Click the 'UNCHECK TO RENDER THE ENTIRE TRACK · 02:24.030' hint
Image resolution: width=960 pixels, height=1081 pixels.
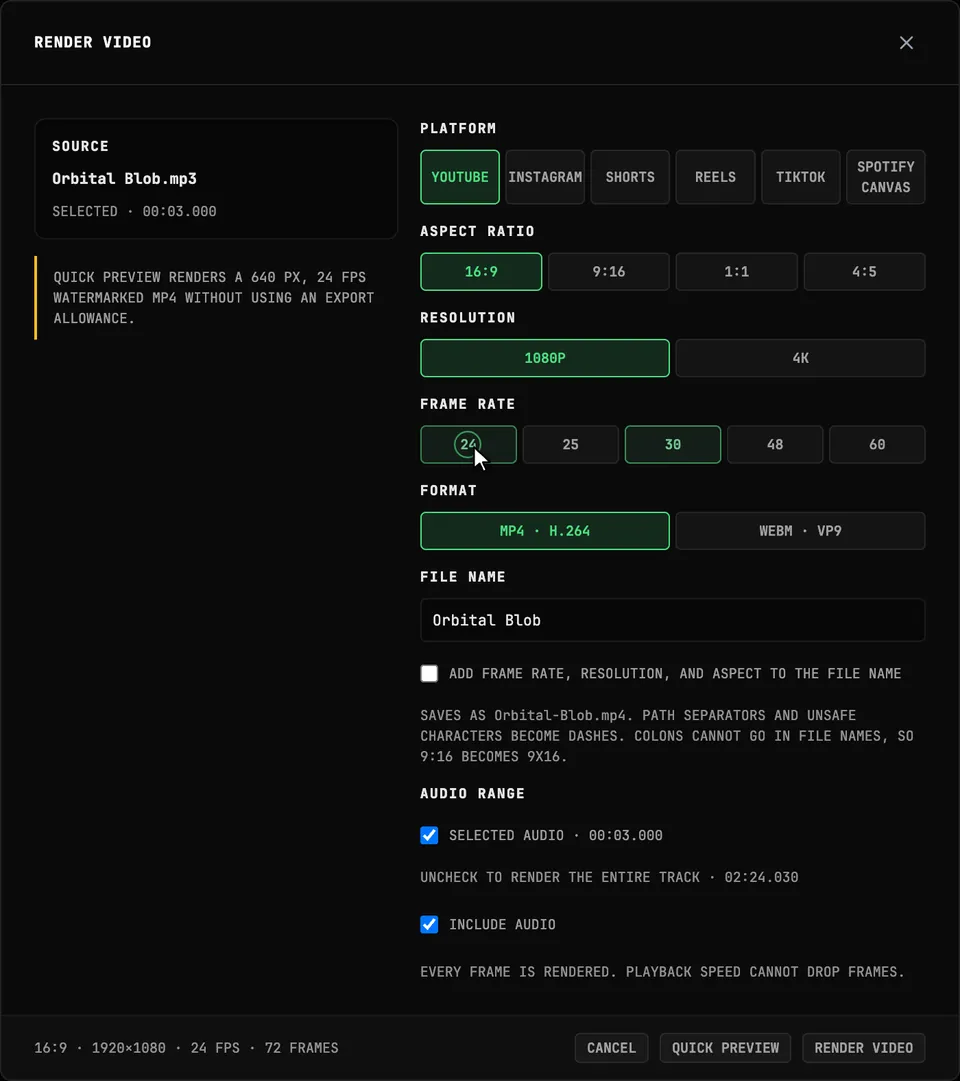[x=610, y=878]
